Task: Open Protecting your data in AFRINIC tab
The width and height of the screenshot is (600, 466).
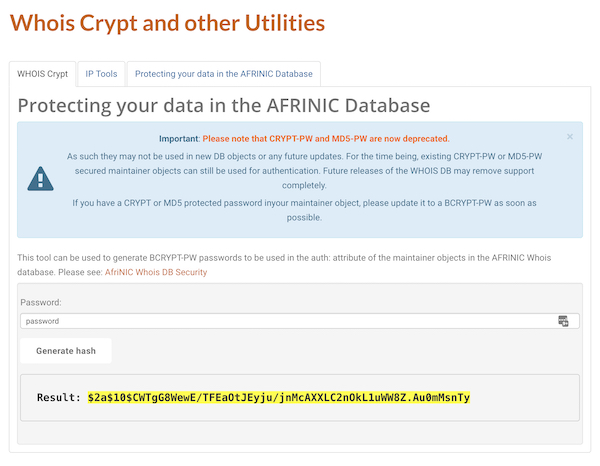Action: point(224,74)
